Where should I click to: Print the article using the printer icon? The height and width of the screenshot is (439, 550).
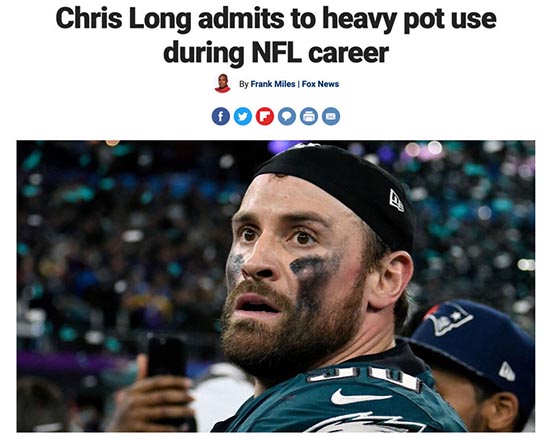[x=309, y=116]
